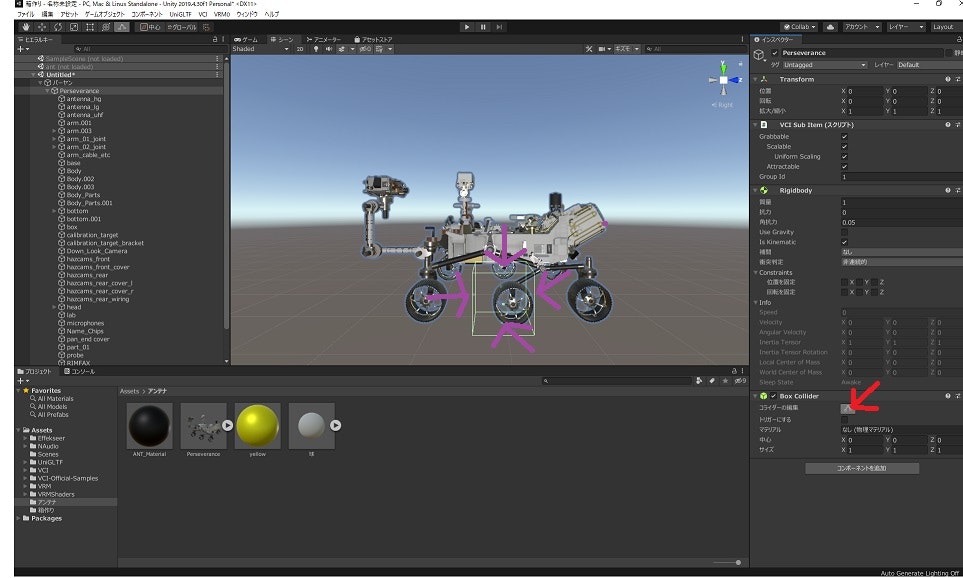Open Collab dropdown

click(799, 27)
